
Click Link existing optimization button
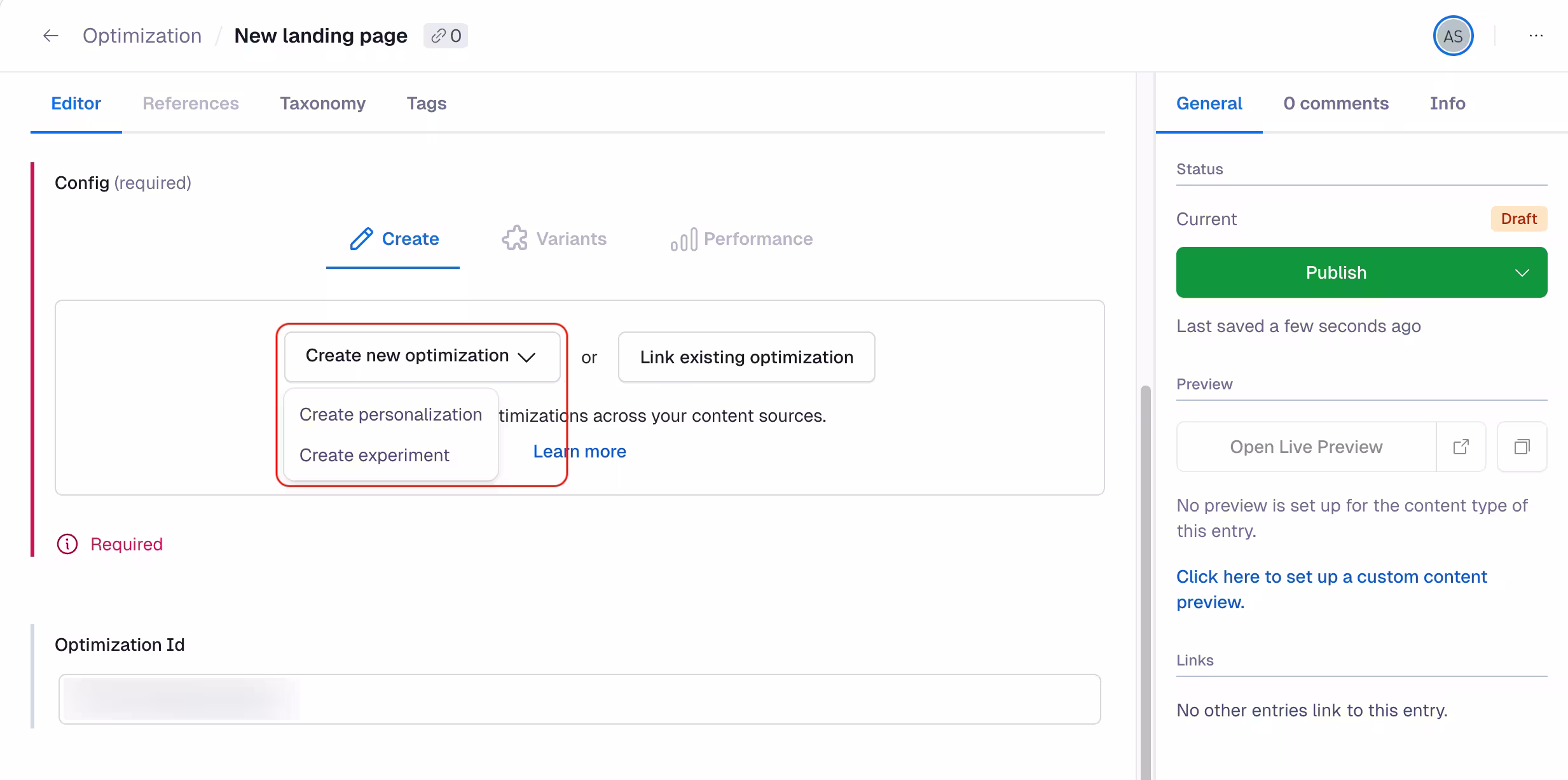click(x=746, y=357)
